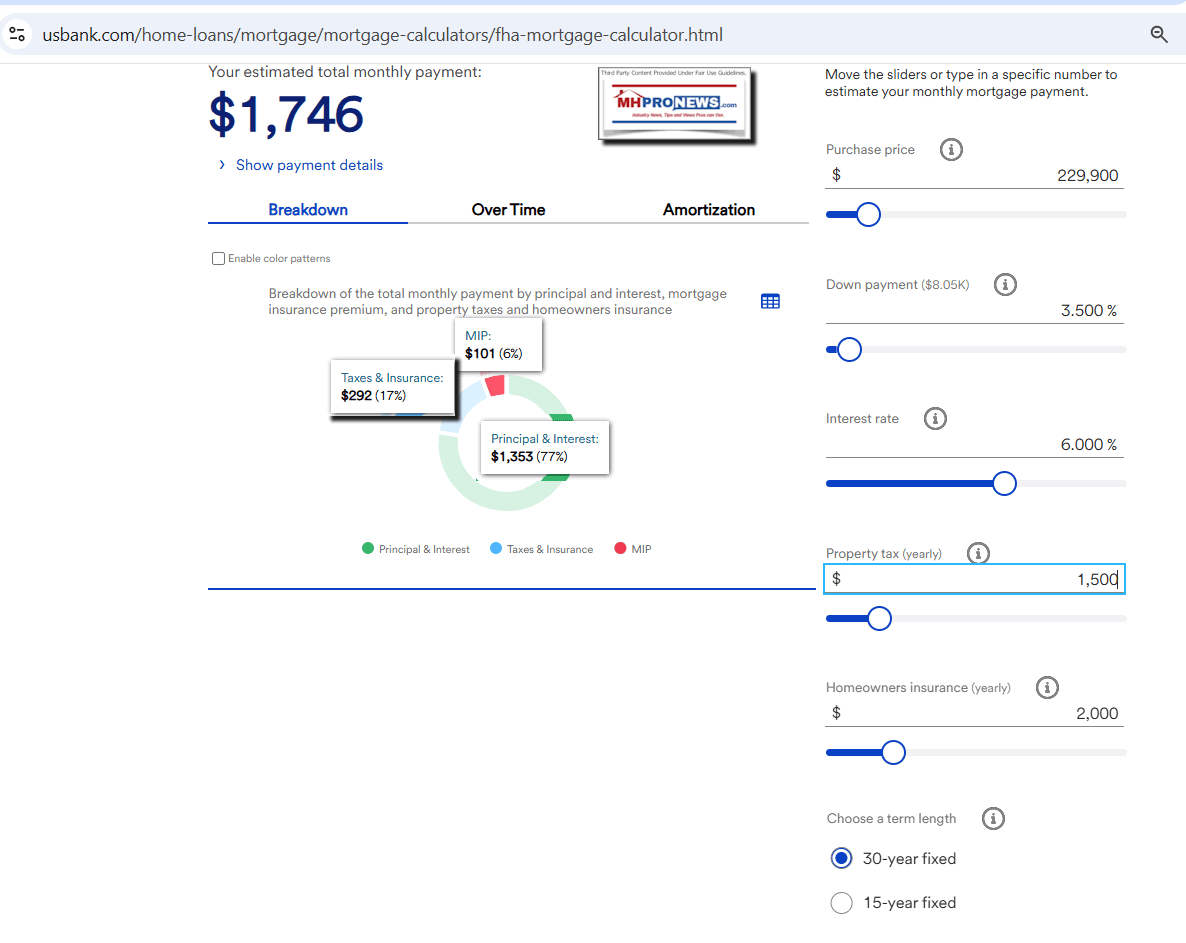The image size is (1186, 943).
Task: Click the Interest rate slider handle
Action: pyautogui.click(x=1004, y=484)
